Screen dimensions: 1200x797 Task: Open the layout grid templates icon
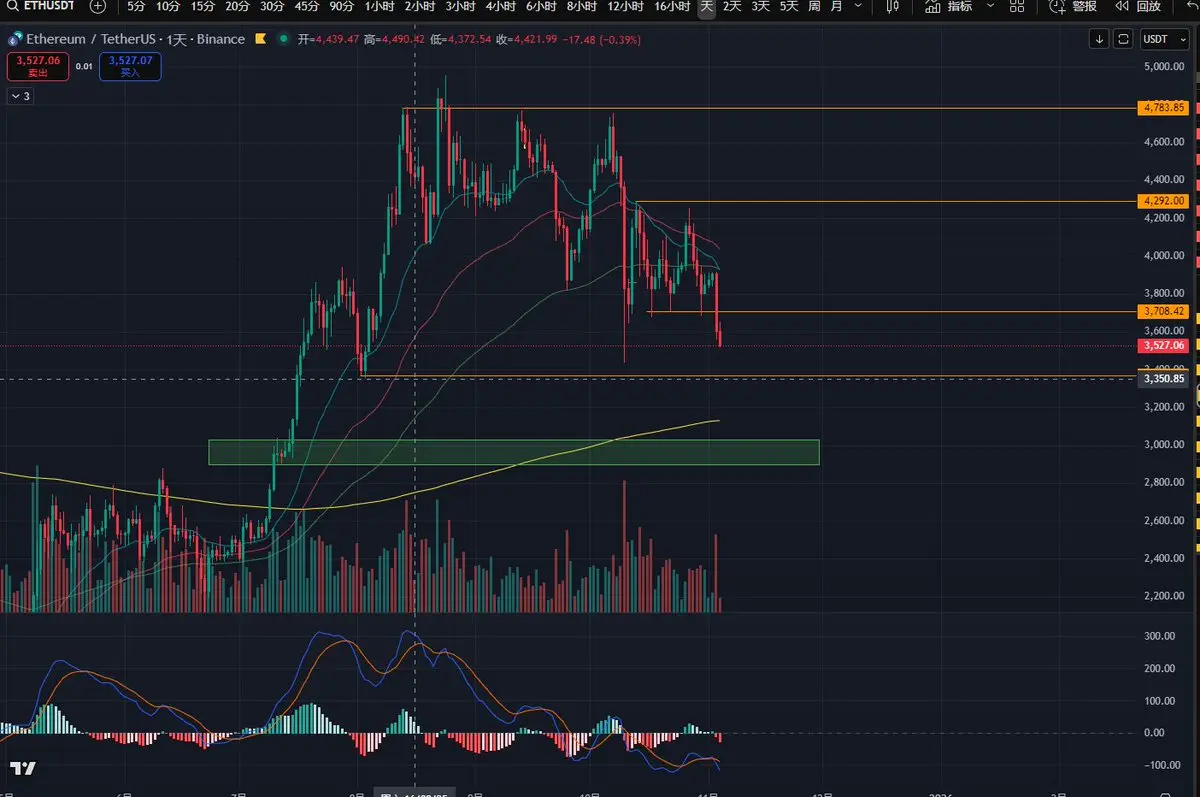pos(1017,6)
